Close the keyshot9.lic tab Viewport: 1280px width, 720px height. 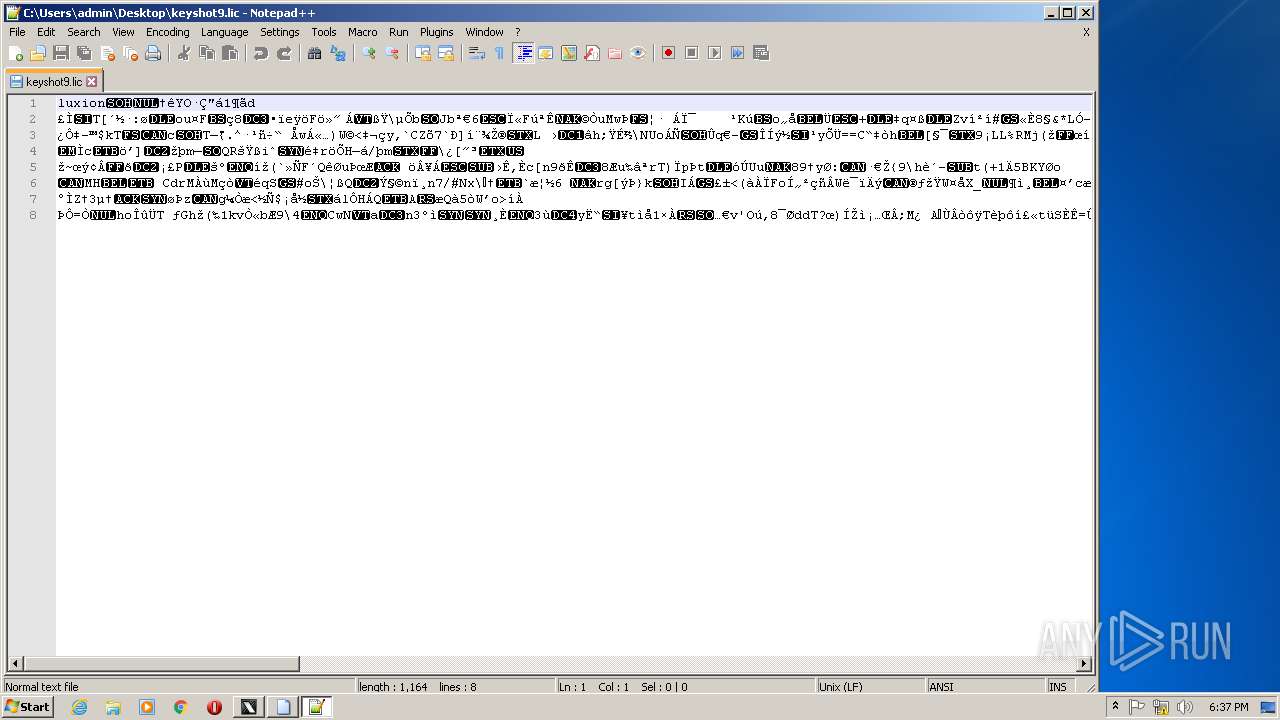pyautogui.click(x=92, y=82)
